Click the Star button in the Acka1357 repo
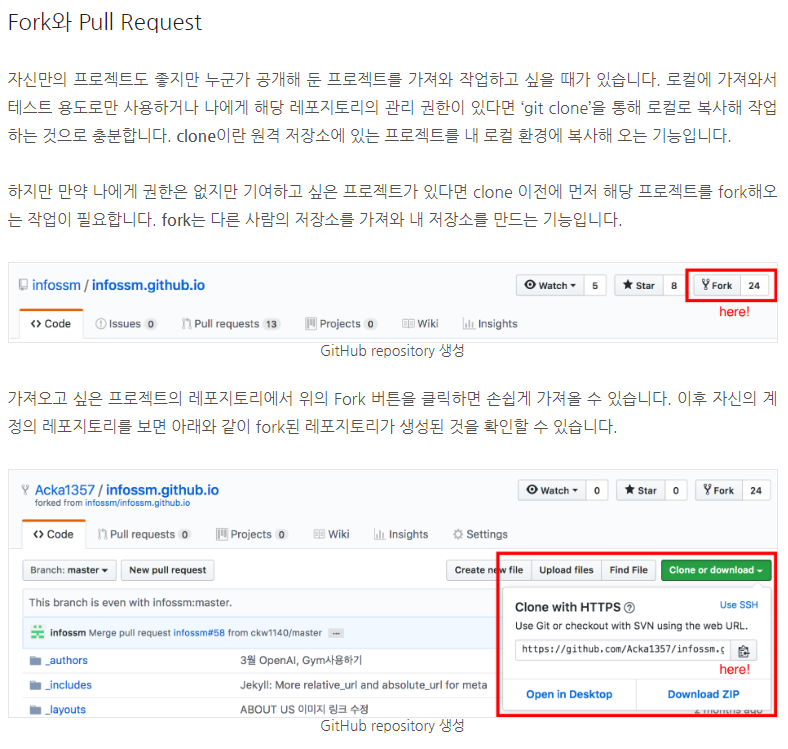788x749 pixels. pyautogui.click(x=641, y=490)
